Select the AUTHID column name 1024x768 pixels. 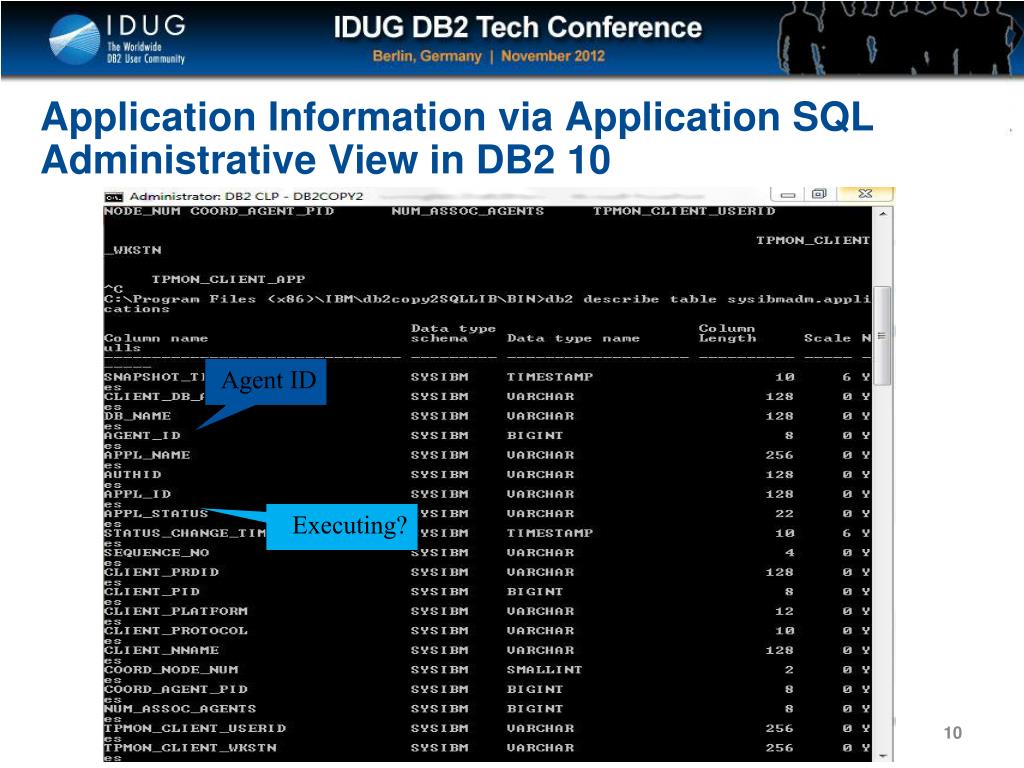[x=133, y=475]
